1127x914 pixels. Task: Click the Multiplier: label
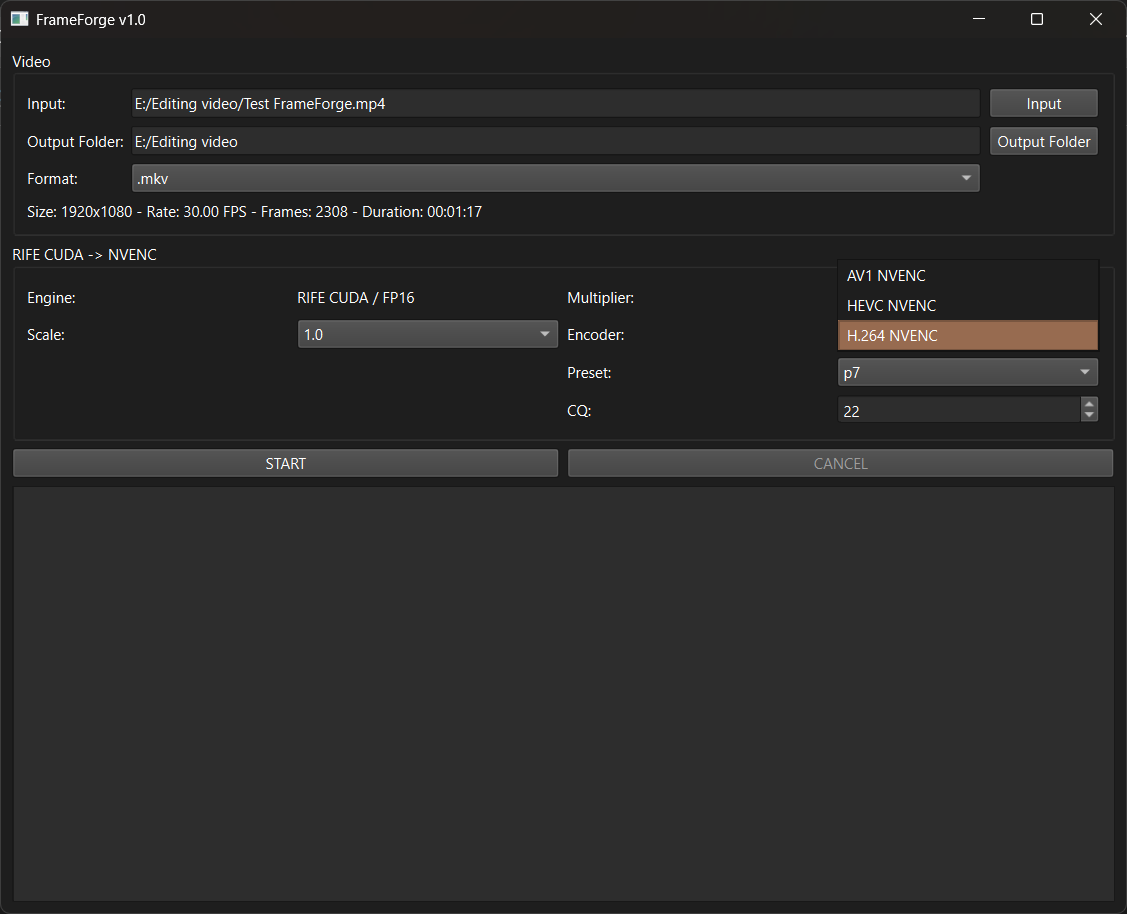pos(600,297)
